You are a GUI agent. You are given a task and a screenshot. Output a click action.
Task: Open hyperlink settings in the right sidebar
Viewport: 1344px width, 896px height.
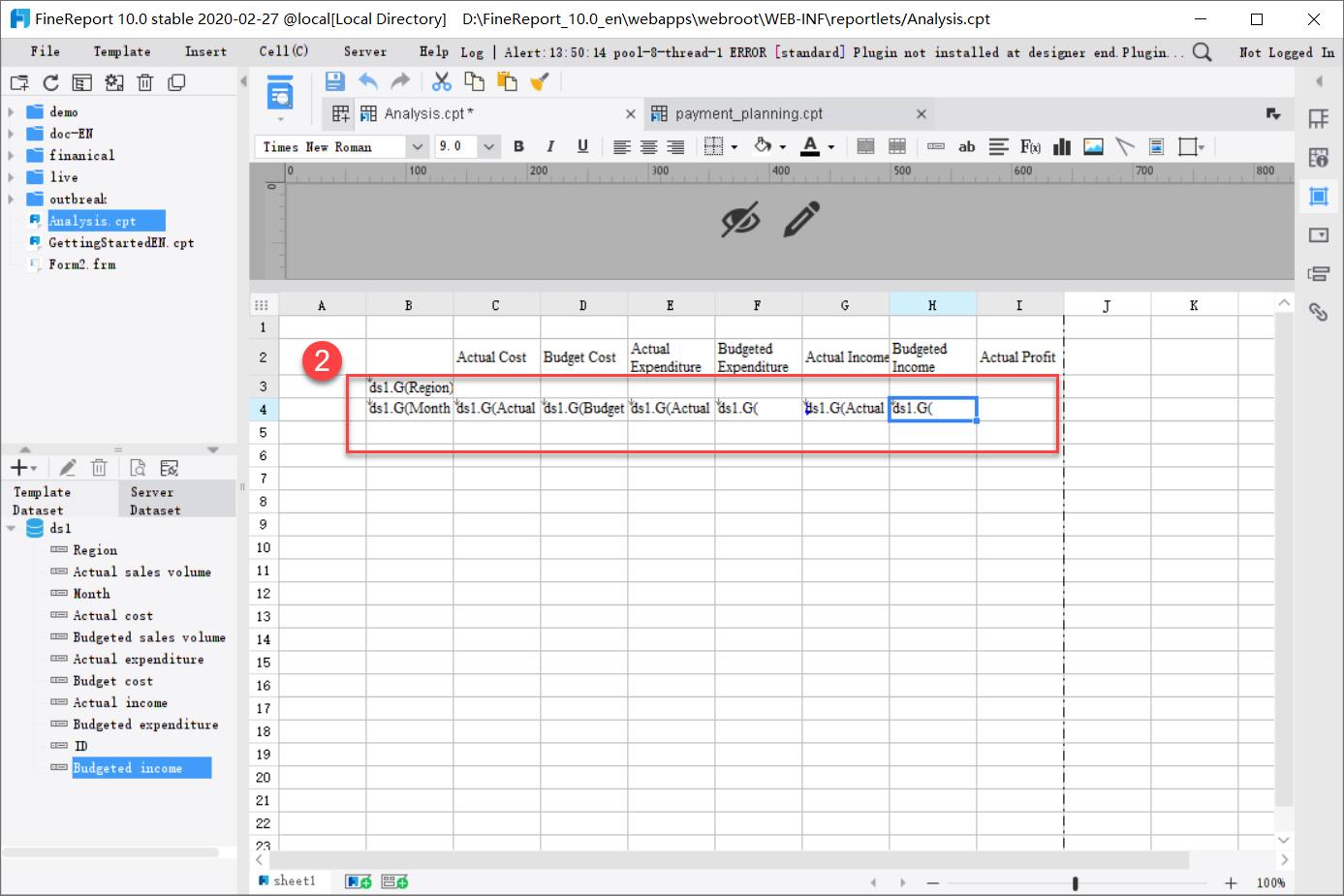click(1319, 312)
